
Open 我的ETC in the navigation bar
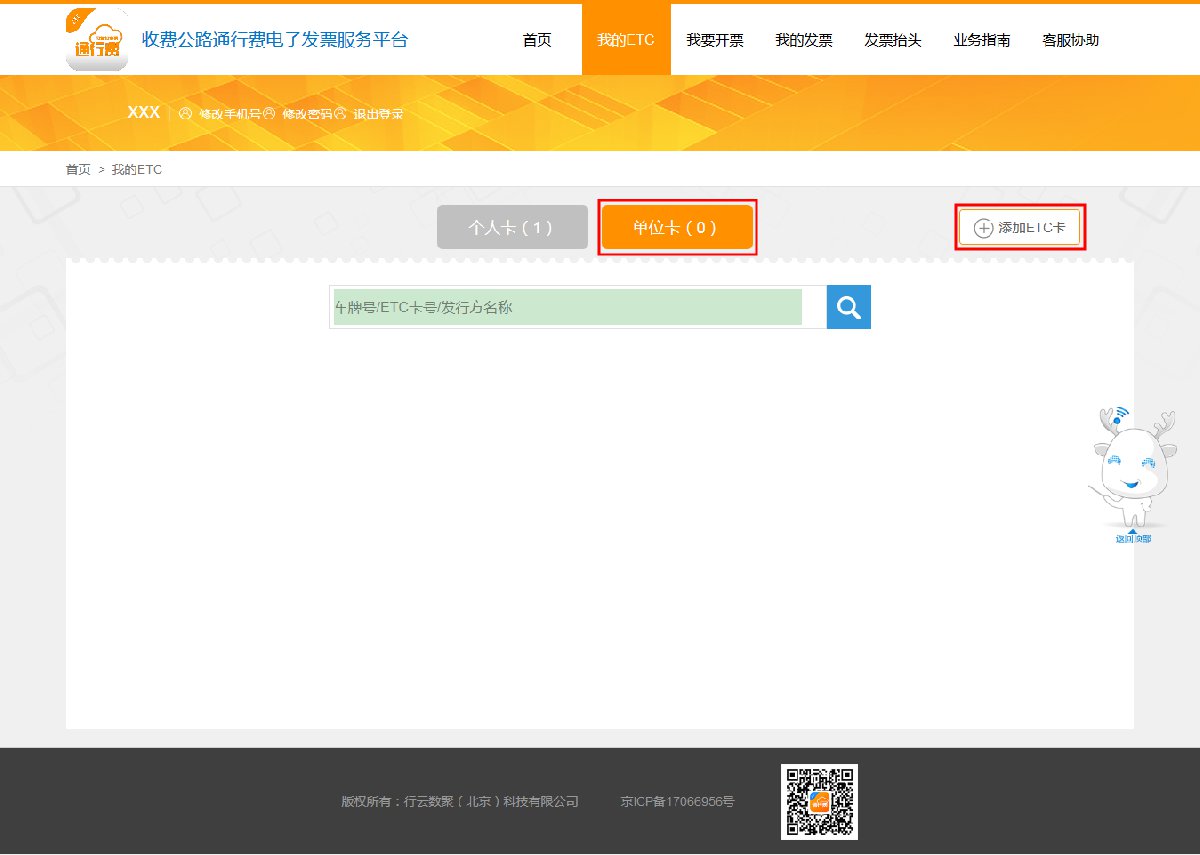click(626, 40)
